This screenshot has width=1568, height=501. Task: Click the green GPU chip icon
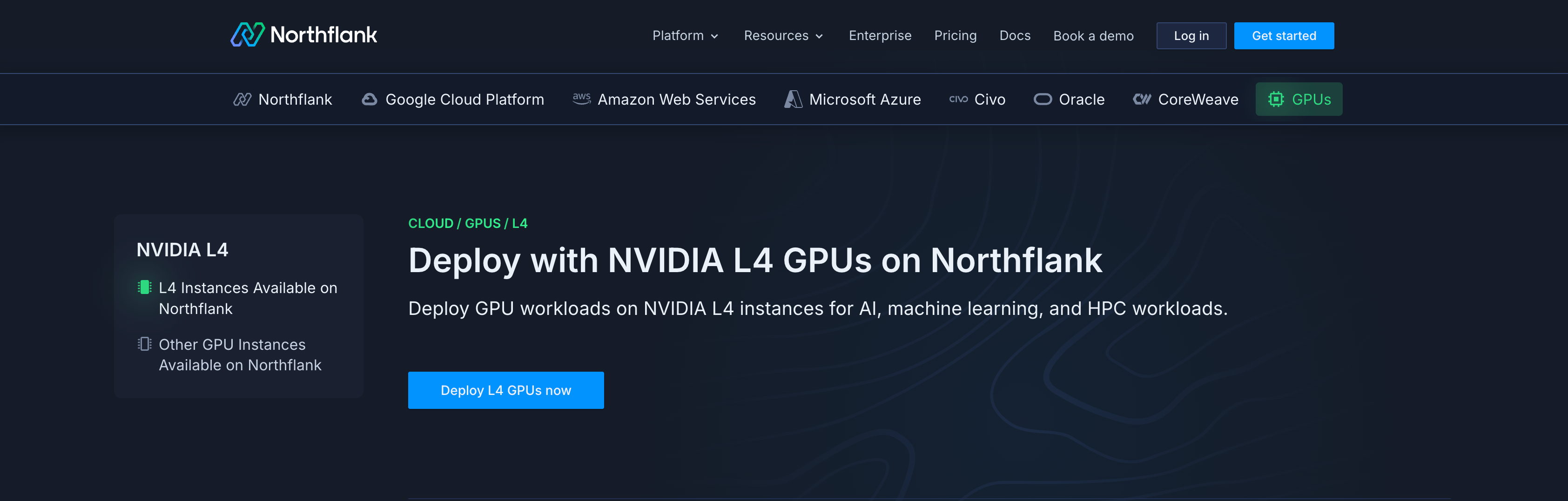pyautogui.click(x=1276, y=99)
